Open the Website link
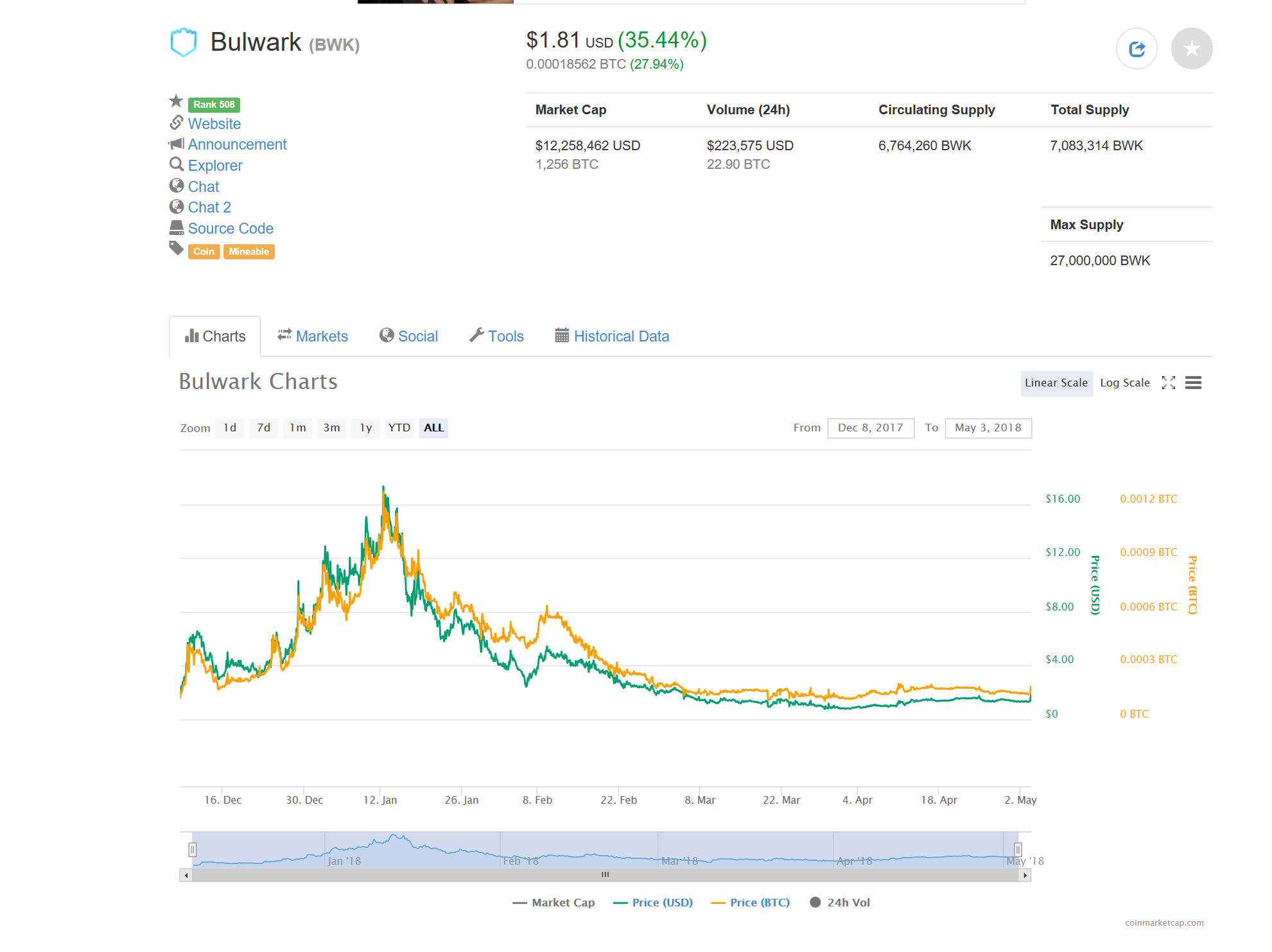The width and height of the screenshot is (1272, 952). click(x=214, y=124)
